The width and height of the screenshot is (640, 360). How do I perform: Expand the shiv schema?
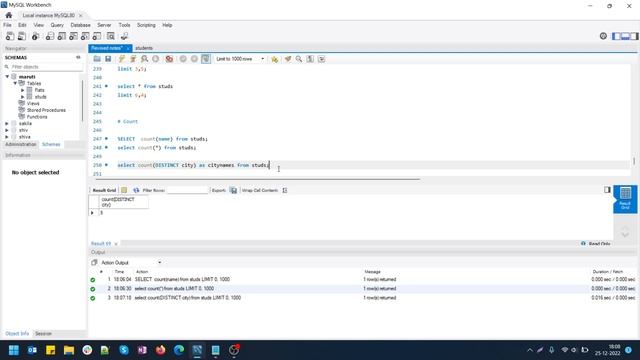pyautogui.click(x=7, y=130)
